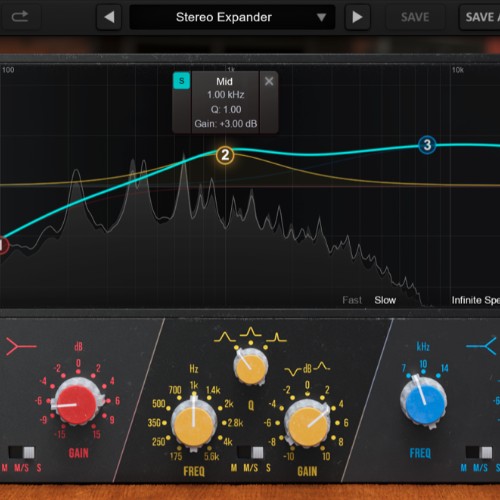Click the red low shelf GAIN knob
500x500 pixels.
[77, 404]
